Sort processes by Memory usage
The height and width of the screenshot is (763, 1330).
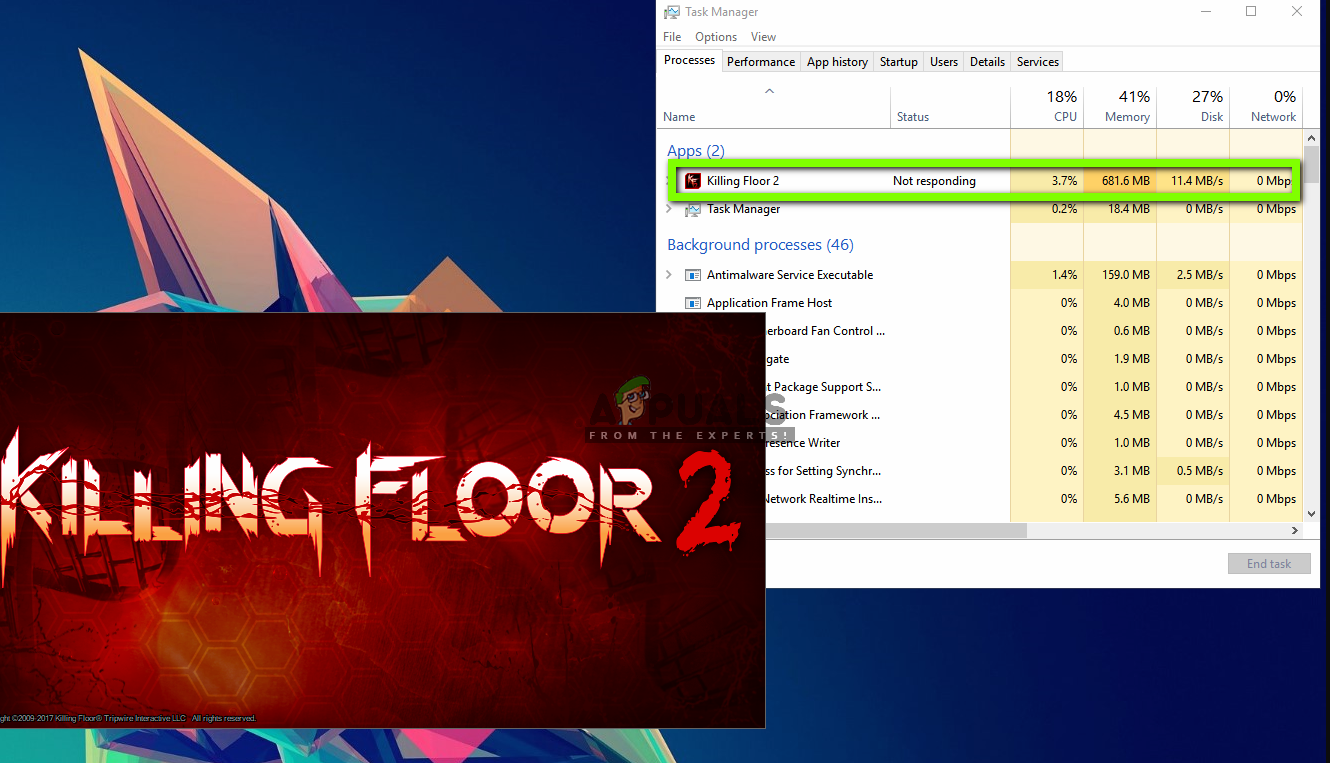tap(1120, 106)
